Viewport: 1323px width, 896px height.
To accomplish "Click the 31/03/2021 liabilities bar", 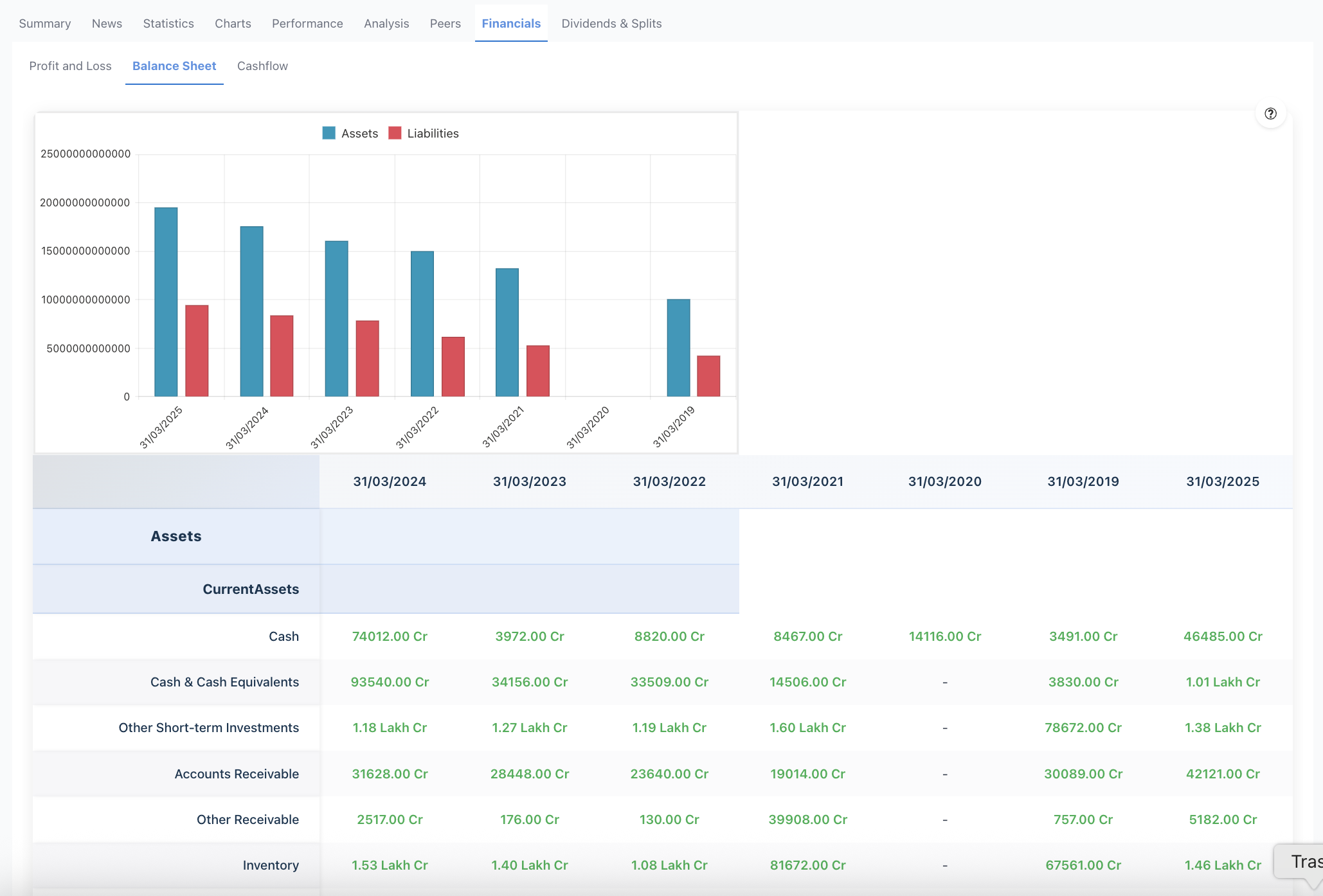I will click(538, 371).
